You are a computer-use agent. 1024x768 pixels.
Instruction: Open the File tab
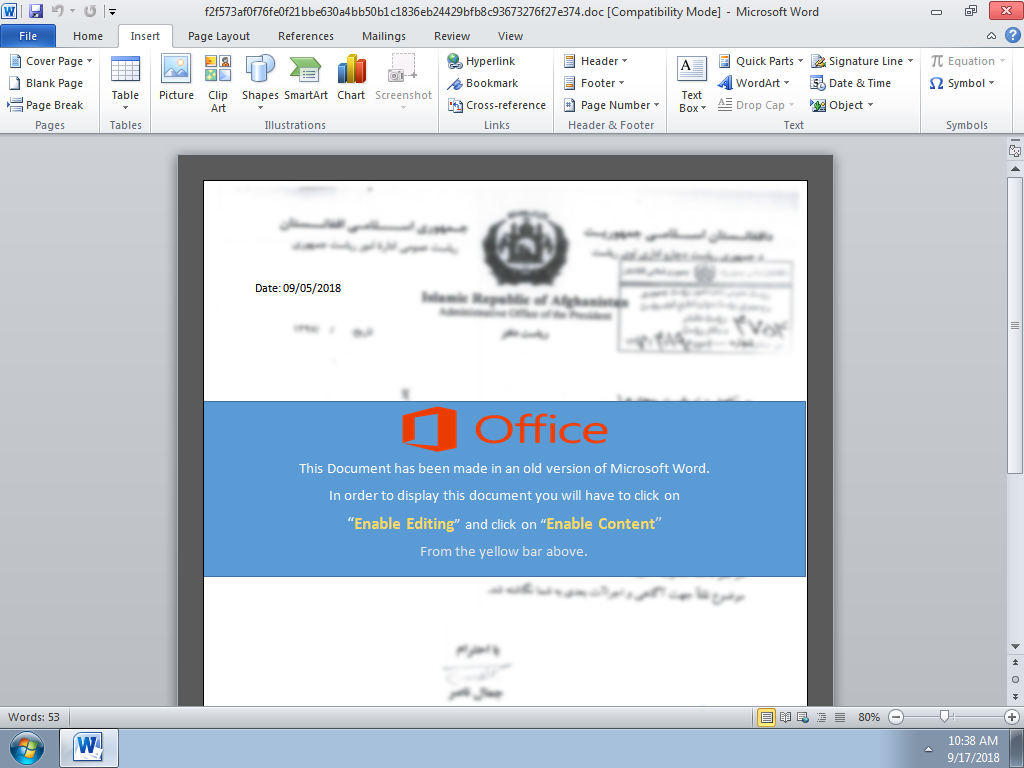pos(28,36)
